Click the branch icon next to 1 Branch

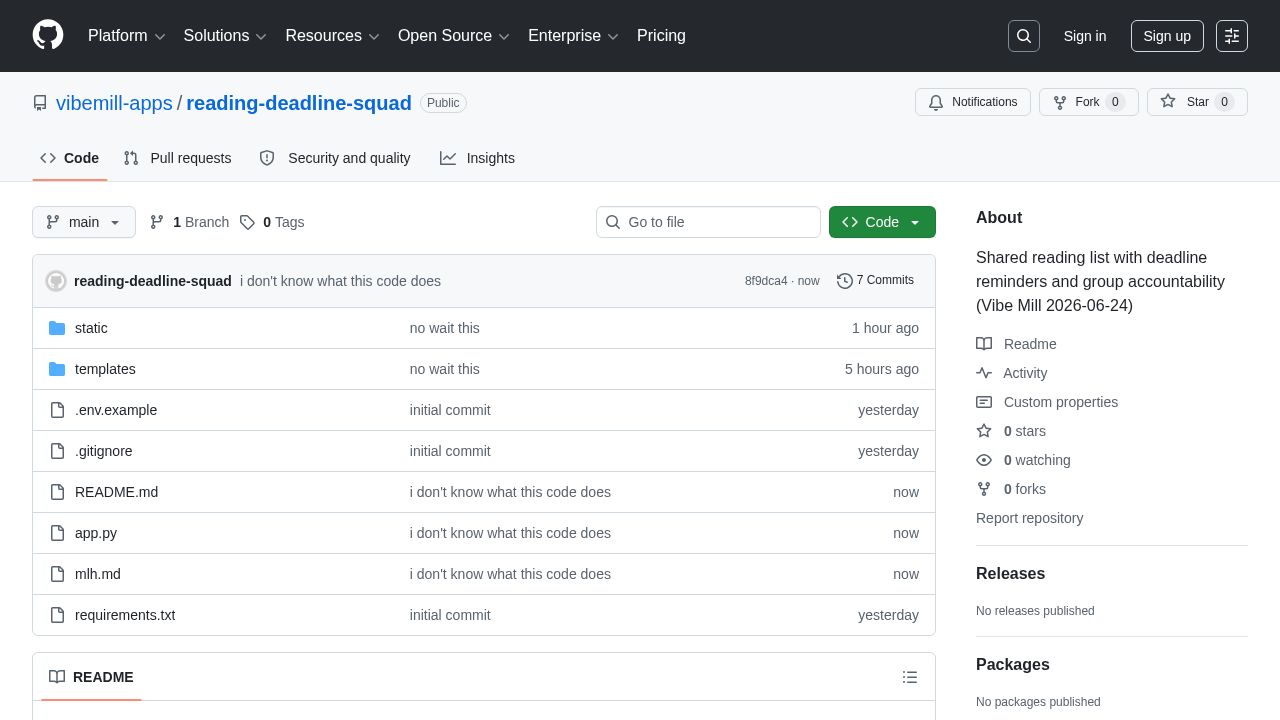(x=157, y=222)
